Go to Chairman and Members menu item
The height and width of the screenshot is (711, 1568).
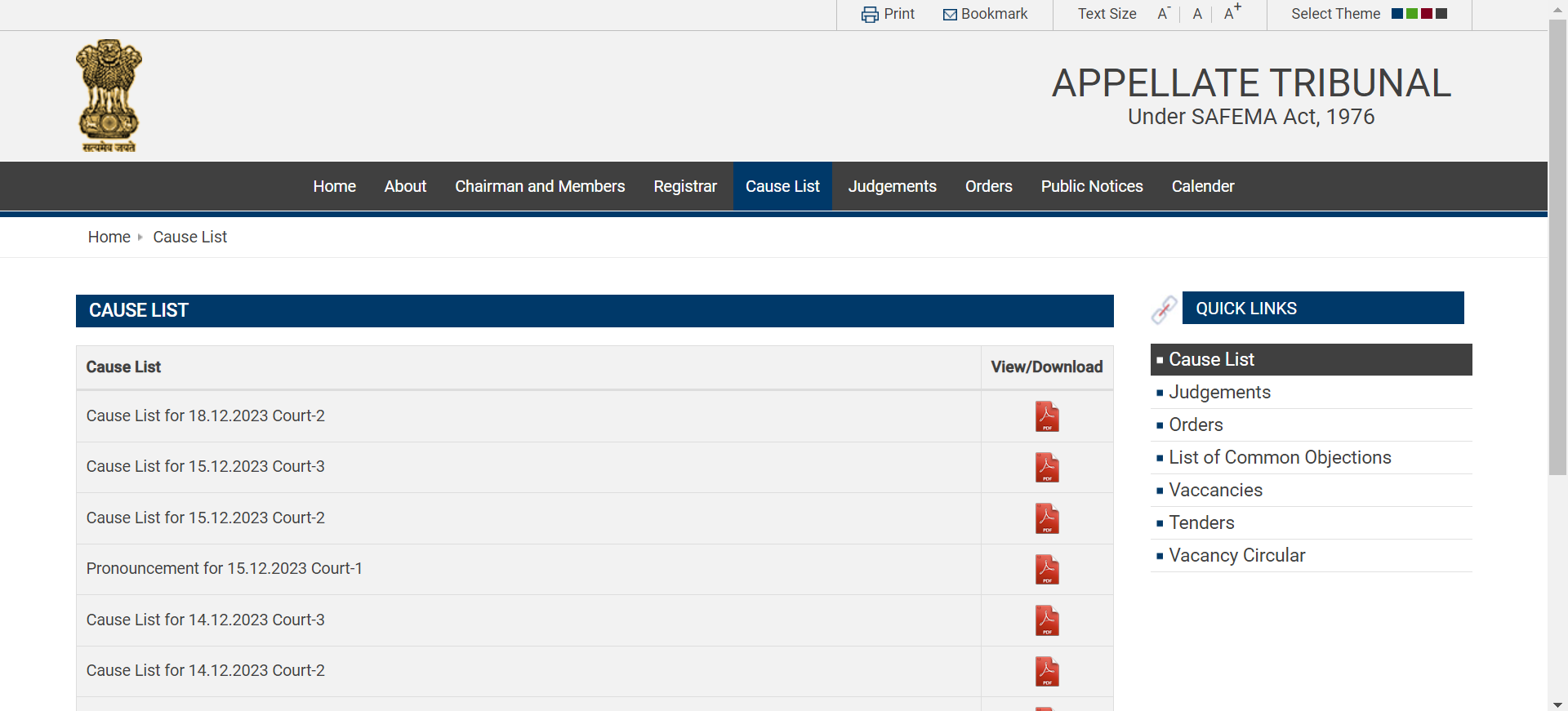click(540, 186)
